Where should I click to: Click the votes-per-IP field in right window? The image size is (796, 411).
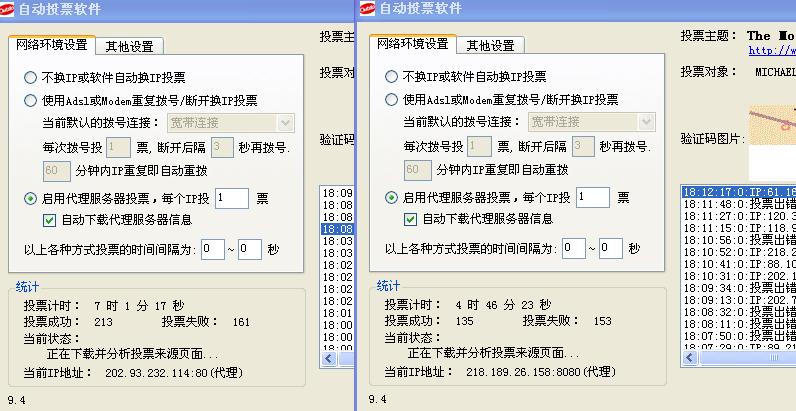coord(592,198)
